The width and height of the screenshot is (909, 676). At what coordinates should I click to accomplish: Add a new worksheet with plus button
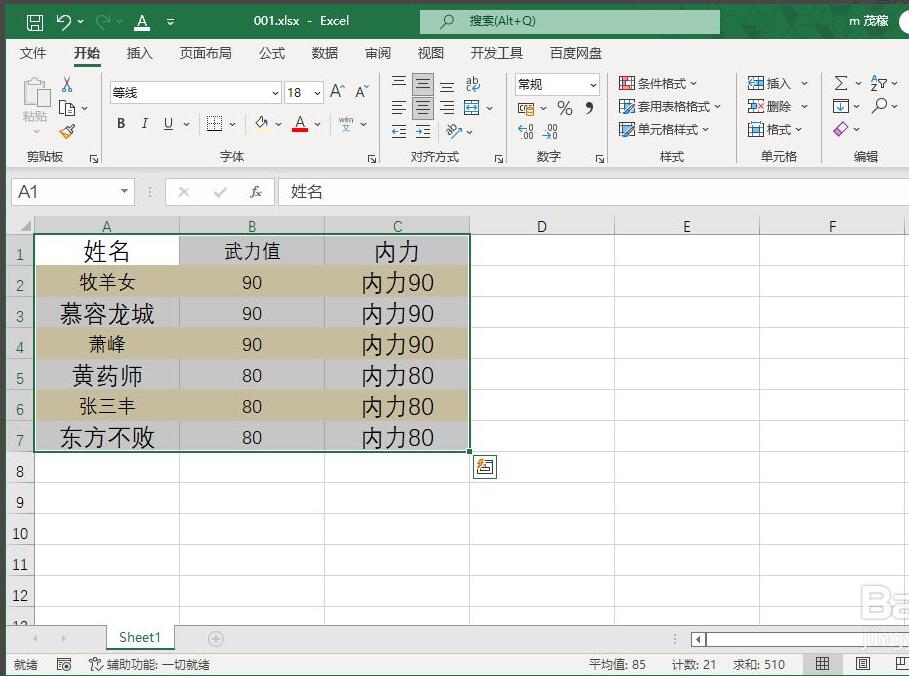(215, 637)
